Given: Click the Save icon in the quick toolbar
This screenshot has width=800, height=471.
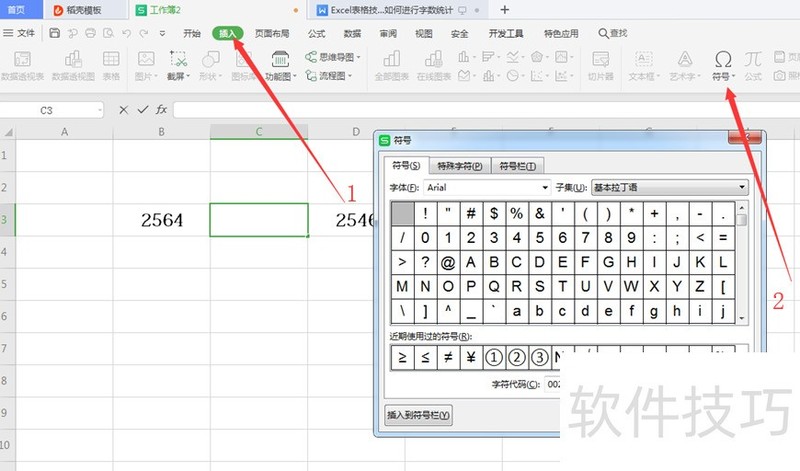Looking at the screenshot, I should click(55, 33).
